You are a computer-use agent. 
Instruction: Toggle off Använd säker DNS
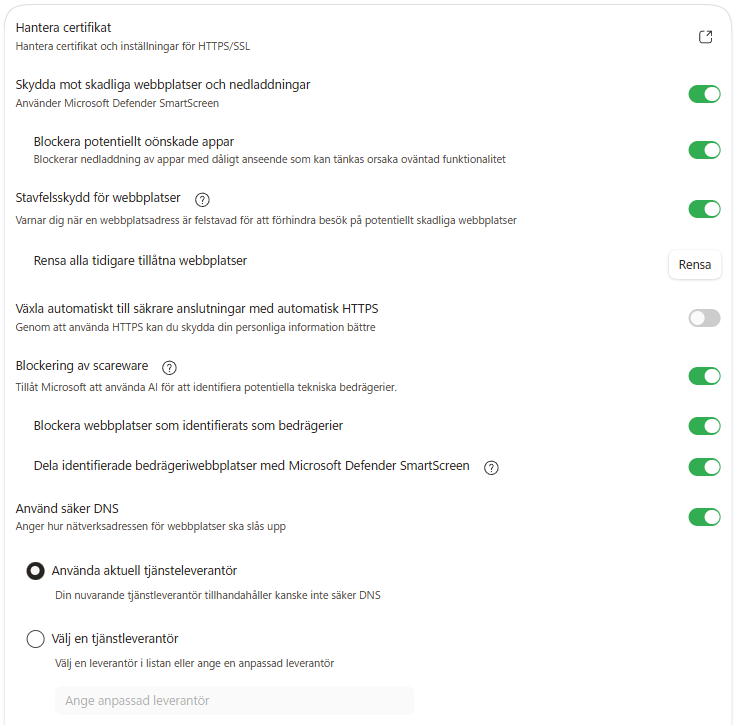click(704, 517)
